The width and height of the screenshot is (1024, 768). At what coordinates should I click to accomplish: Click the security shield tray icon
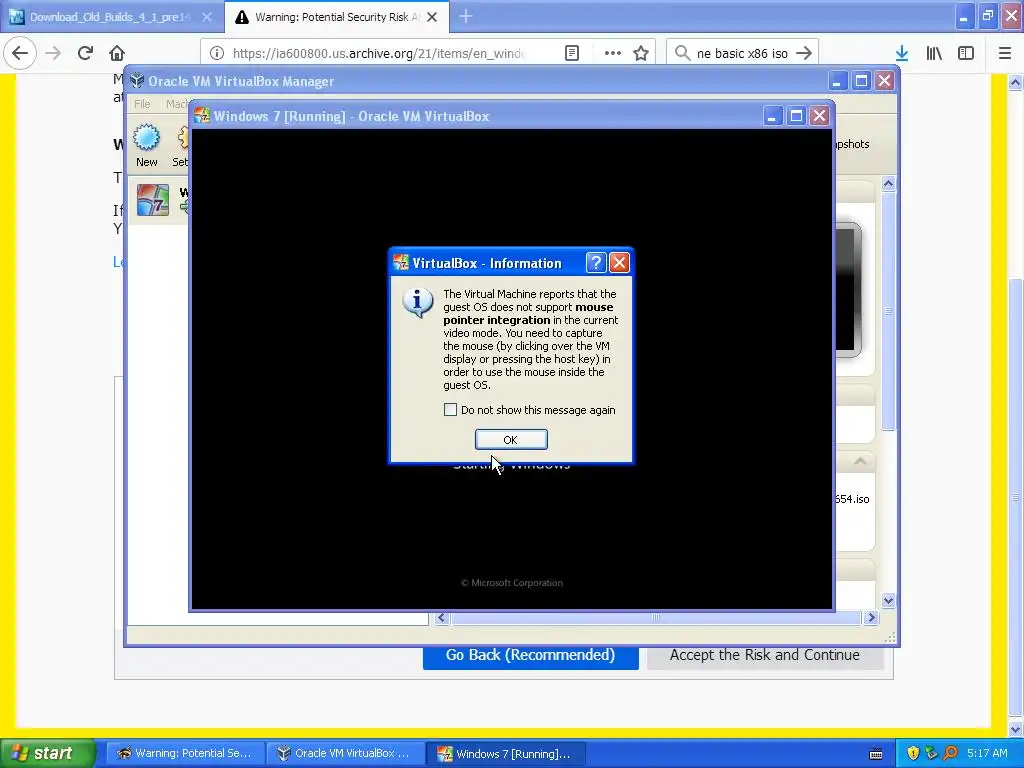pyautogui.click(x=913, y=753)
